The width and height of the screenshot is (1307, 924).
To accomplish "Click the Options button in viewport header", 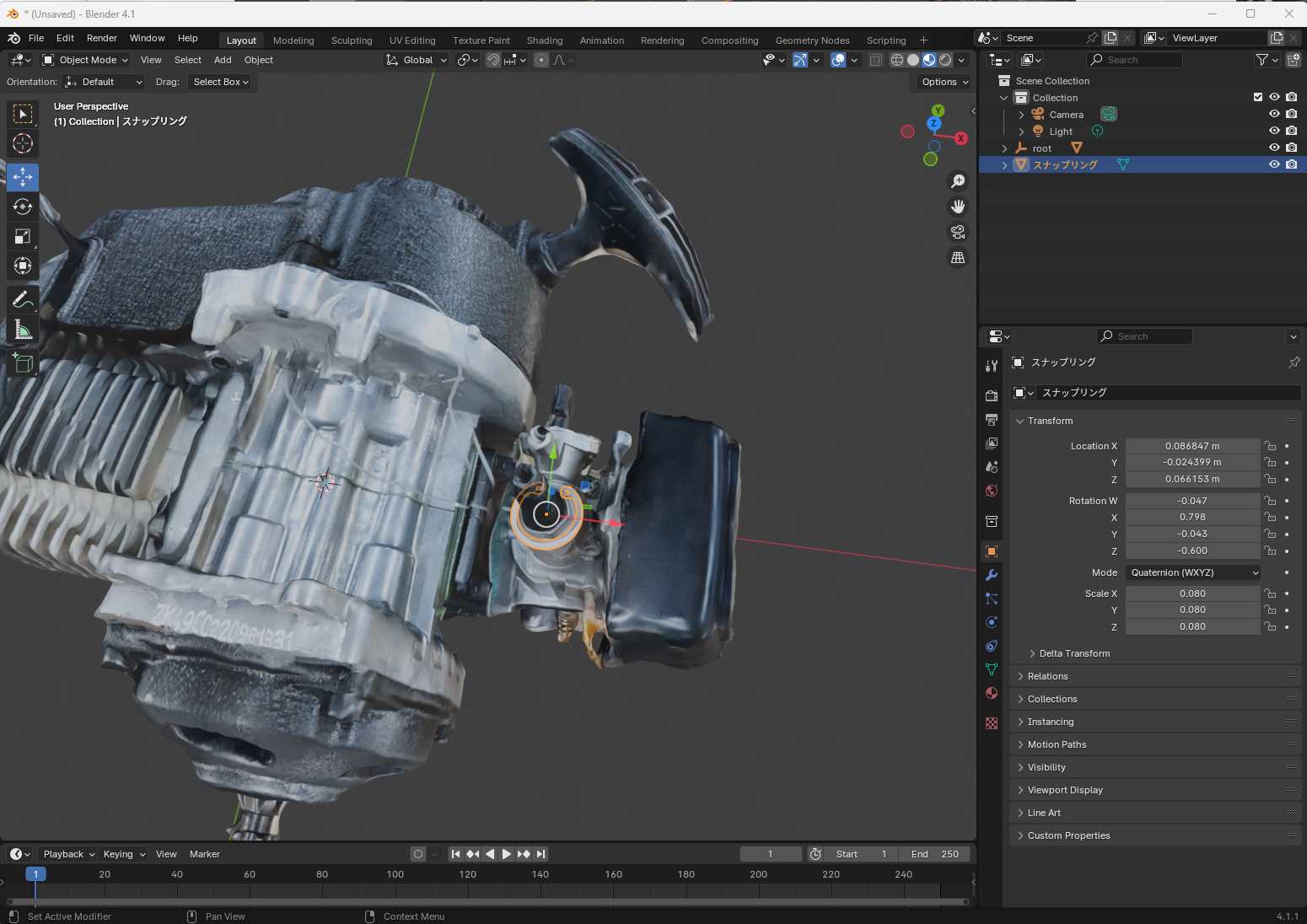I will pyautogui.click(x=944, y=82).
